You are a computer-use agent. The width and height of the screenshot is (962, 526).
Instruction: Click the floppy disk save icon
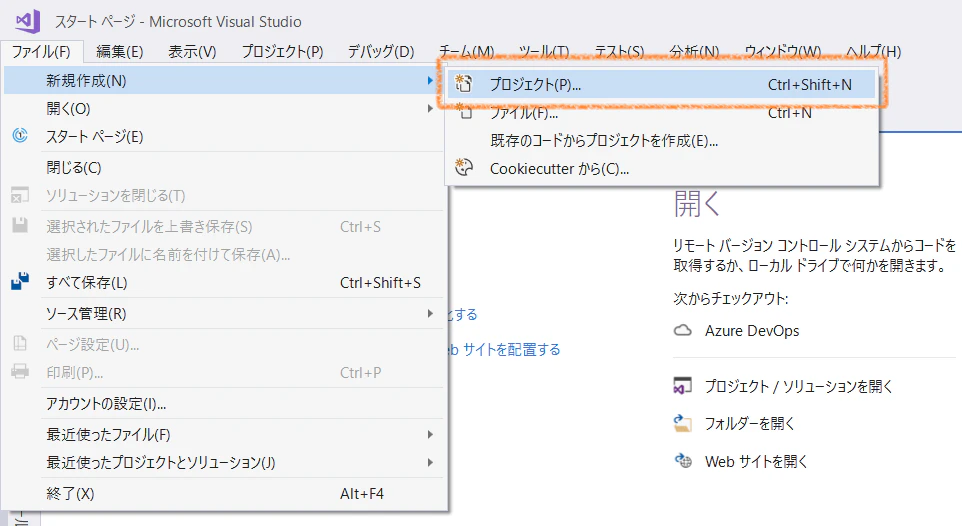[20, 225]
